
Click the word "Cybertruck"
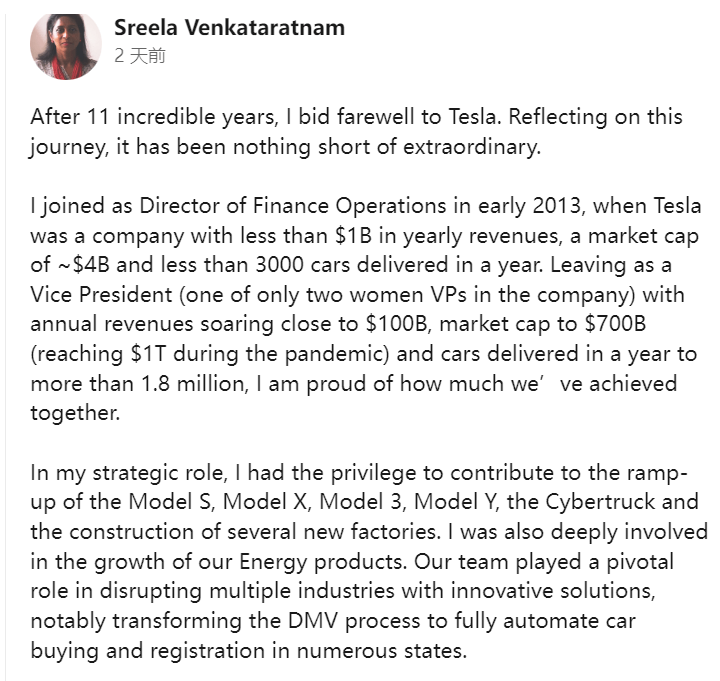[600, 502]
